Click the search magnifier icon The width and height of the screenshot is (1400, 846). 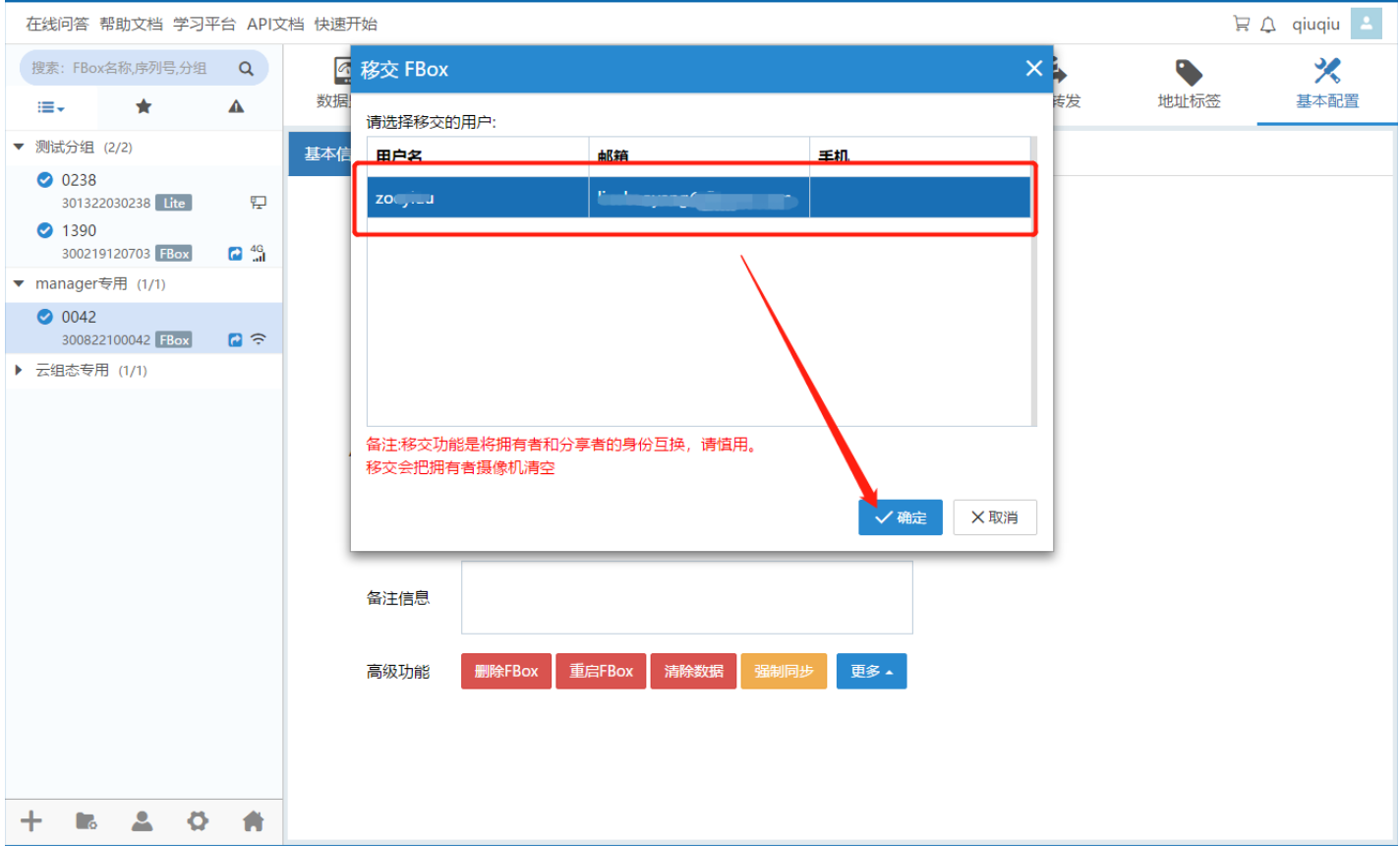coord(246,68)
